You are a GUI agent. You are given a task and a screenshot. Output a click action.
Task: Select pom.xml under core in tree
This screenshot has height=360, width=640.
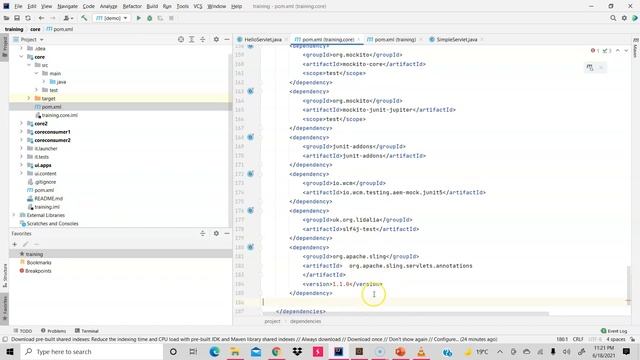51,107
